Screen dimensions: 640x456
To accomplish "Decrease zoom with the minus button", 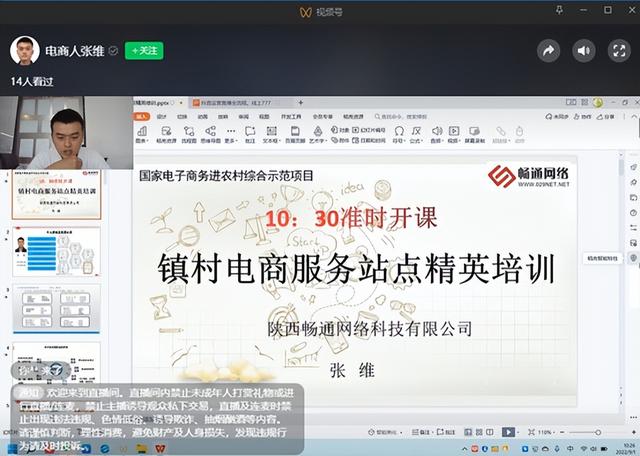I will click(563, 432).
